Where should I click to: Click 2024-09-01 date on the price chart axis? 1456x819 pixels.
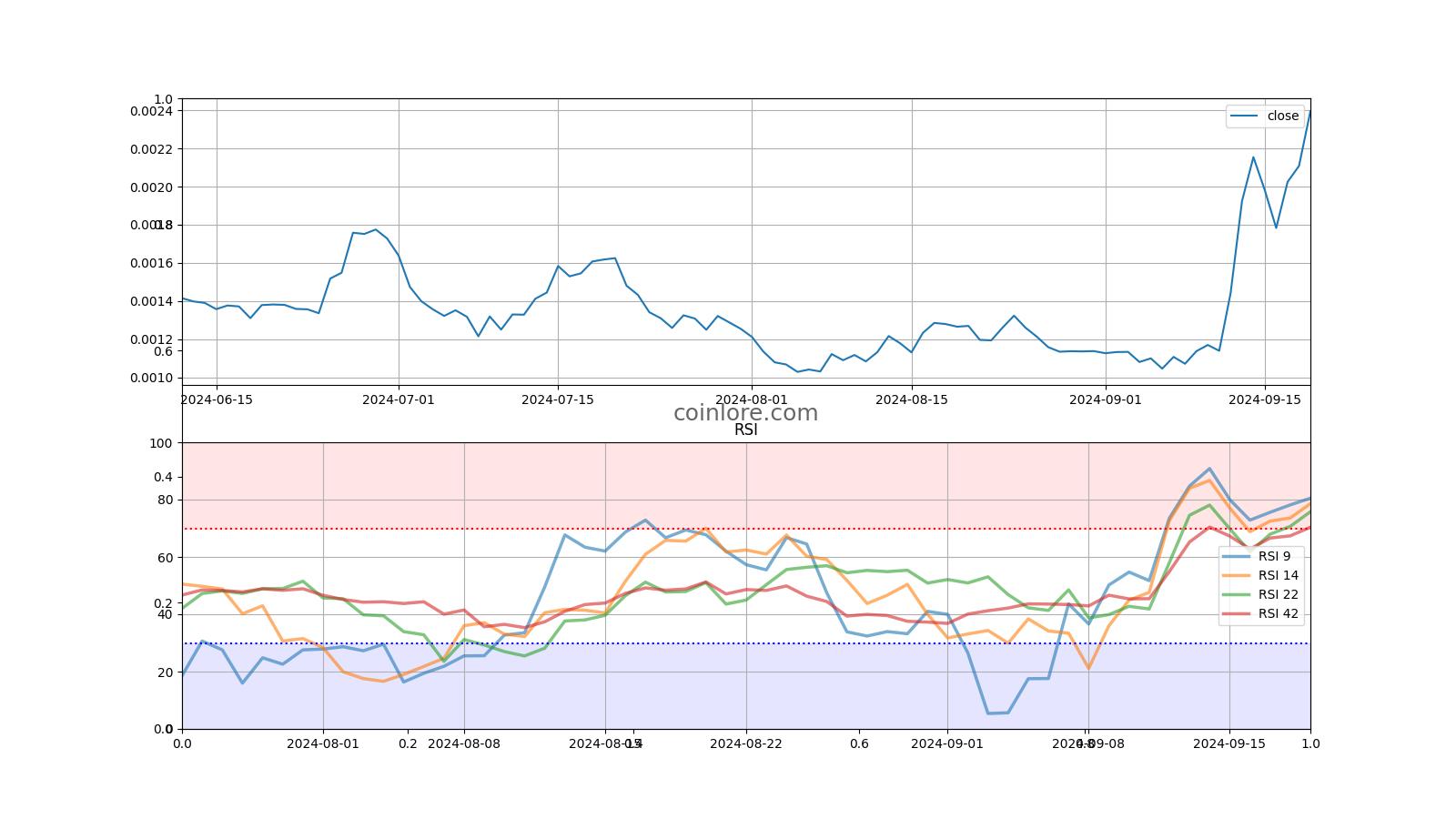tap(1105, 399)
